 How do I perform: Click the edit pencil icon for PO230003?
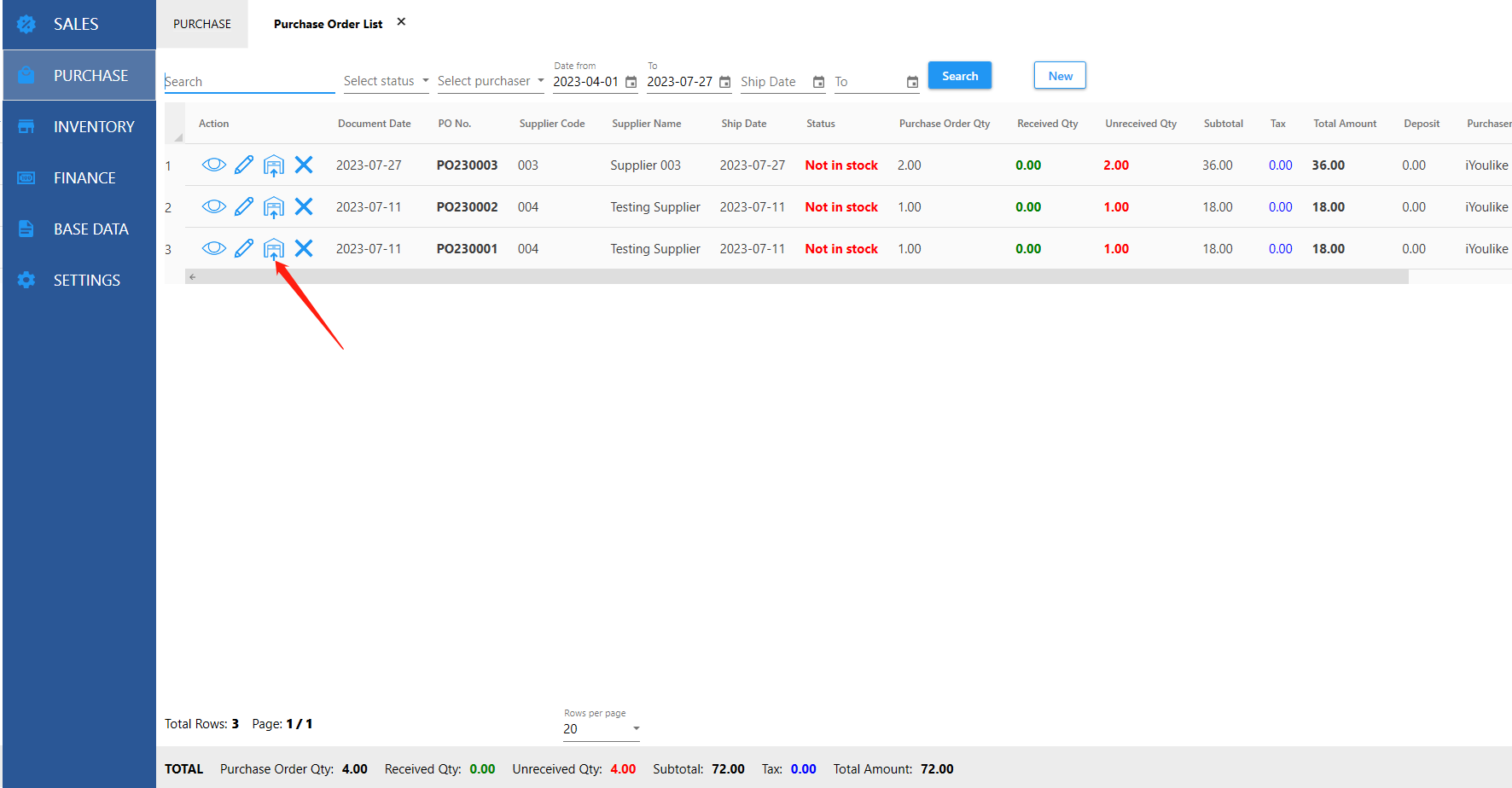(x=244, y=165)
